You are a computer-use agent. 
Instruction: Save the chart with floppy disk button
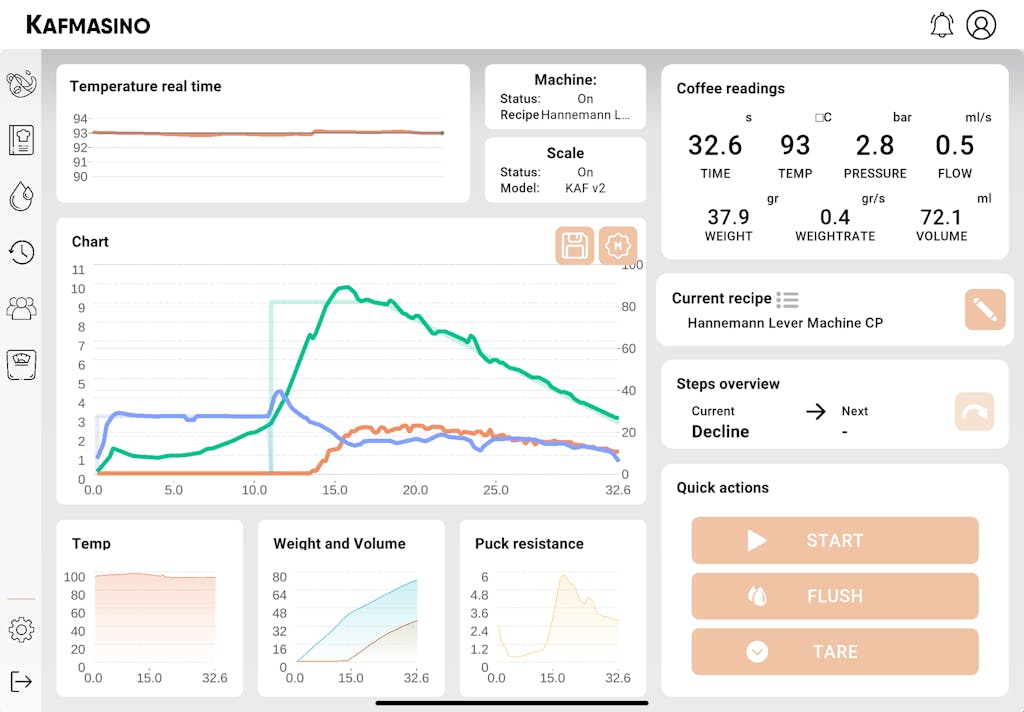[575, 246]
